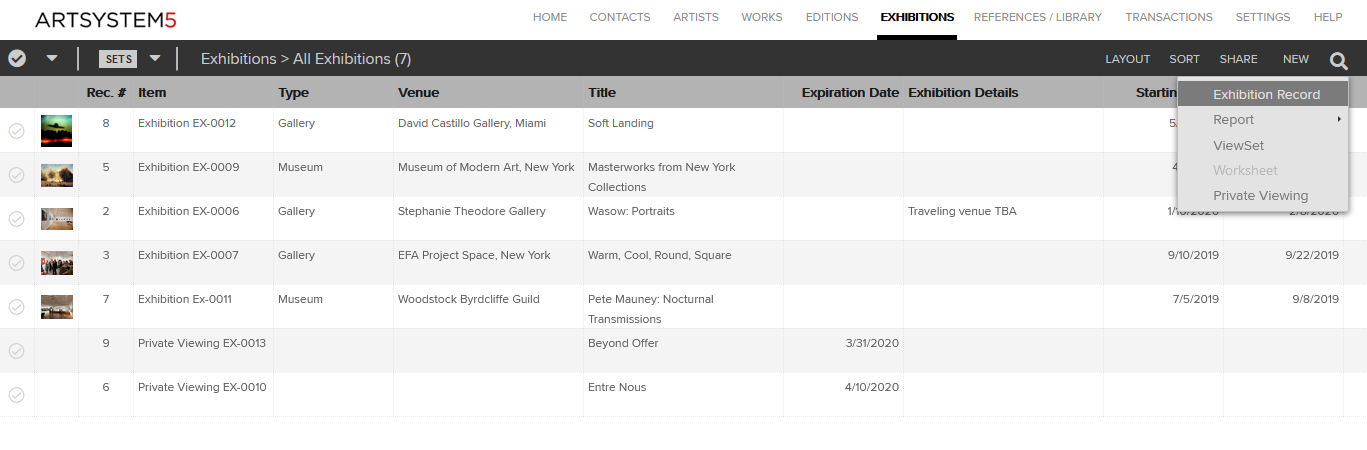Expand the dropdown arrow beside the checkmark icon
This screenshot has height=450, width=1367.
tap(52, 59)
